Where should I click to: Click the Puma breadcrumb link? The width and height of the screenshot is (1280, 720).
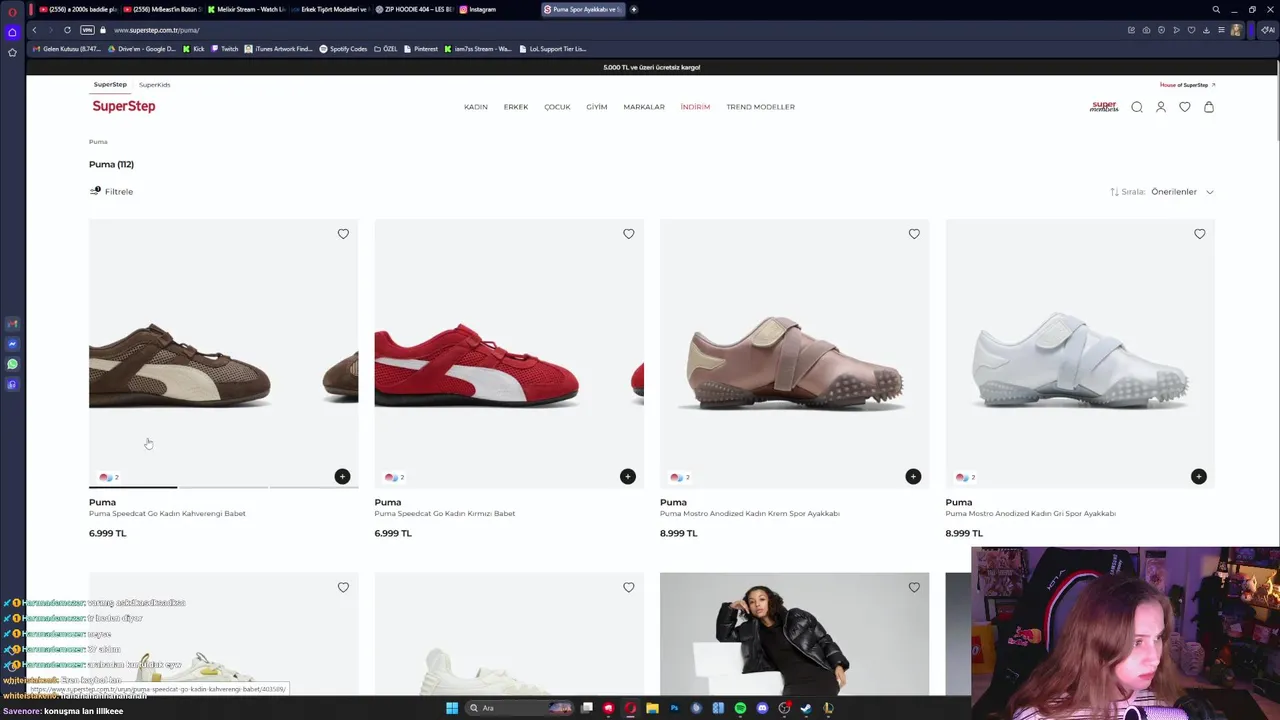pyautogui.click(x=98, y=142)
